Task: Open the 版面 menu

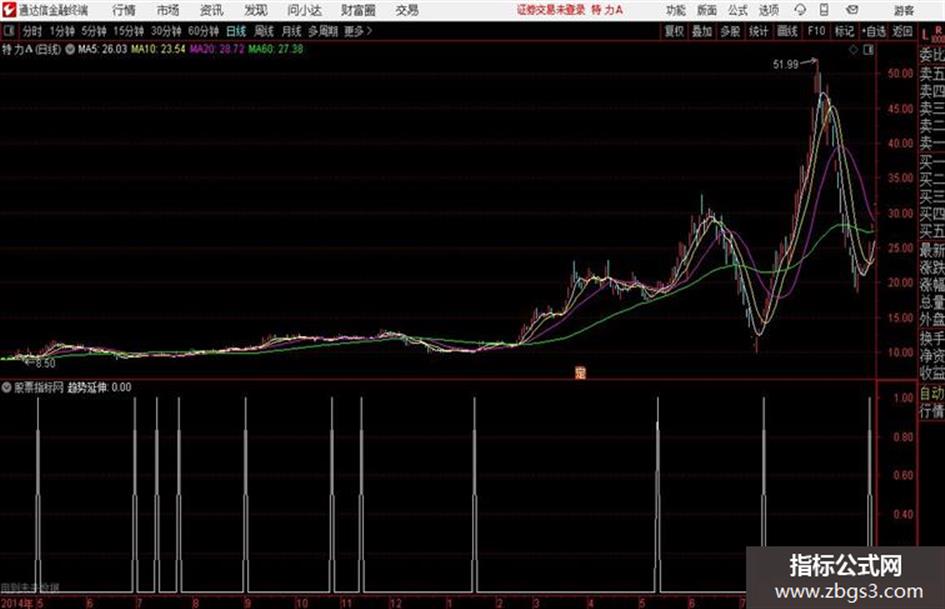Action: click(706, 10)
